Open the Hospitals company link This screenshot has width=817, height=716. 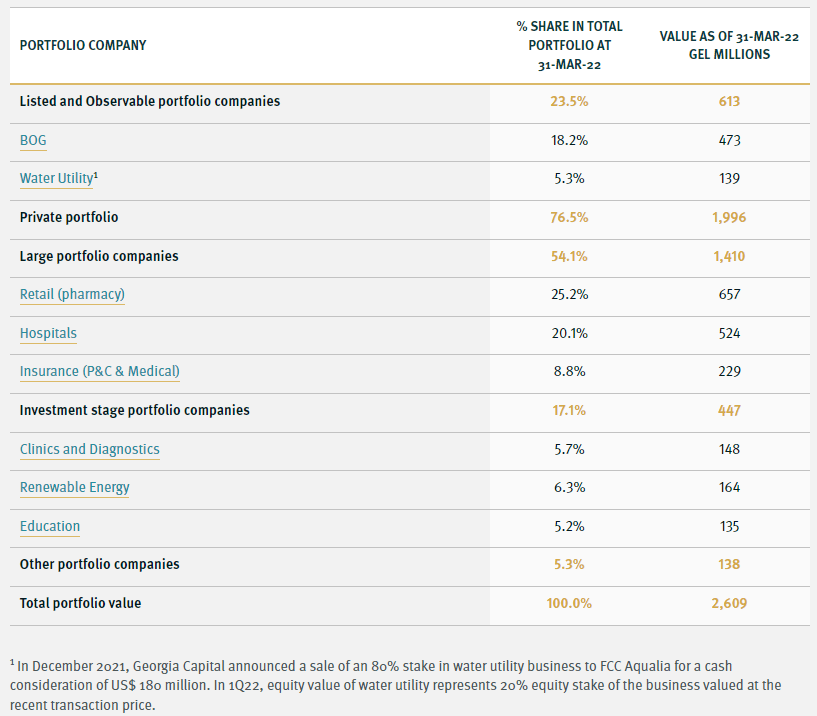pyautogui.click(x=48, y=333)
